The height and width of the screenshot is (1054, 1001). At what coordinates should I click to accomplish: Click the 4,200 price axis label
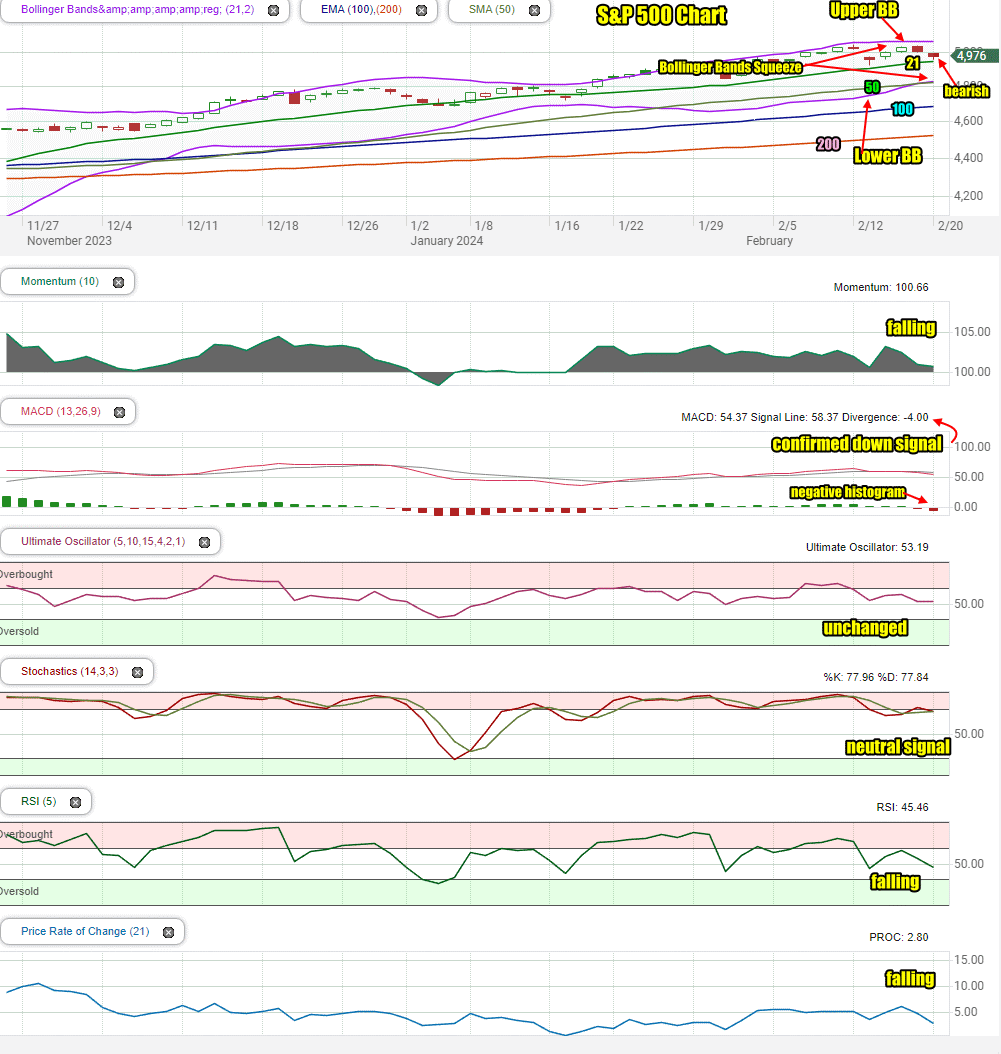[x=968, y=196]
